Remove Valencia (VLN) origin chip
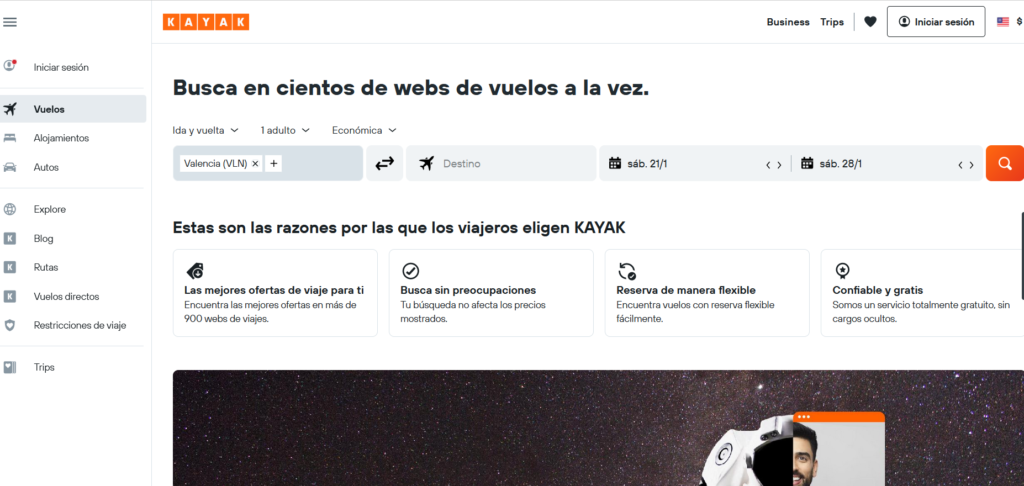 pyautogui.click(x=255, y=164)
